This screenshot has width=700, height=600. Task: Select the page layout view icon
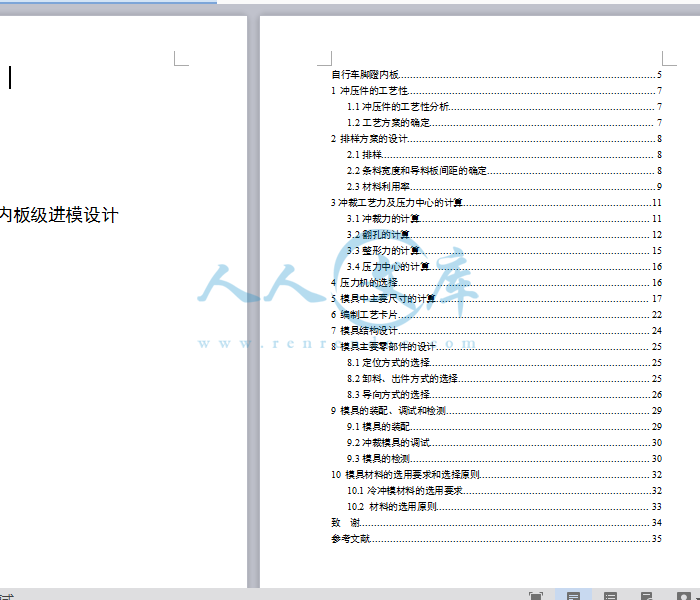(573, 596)
